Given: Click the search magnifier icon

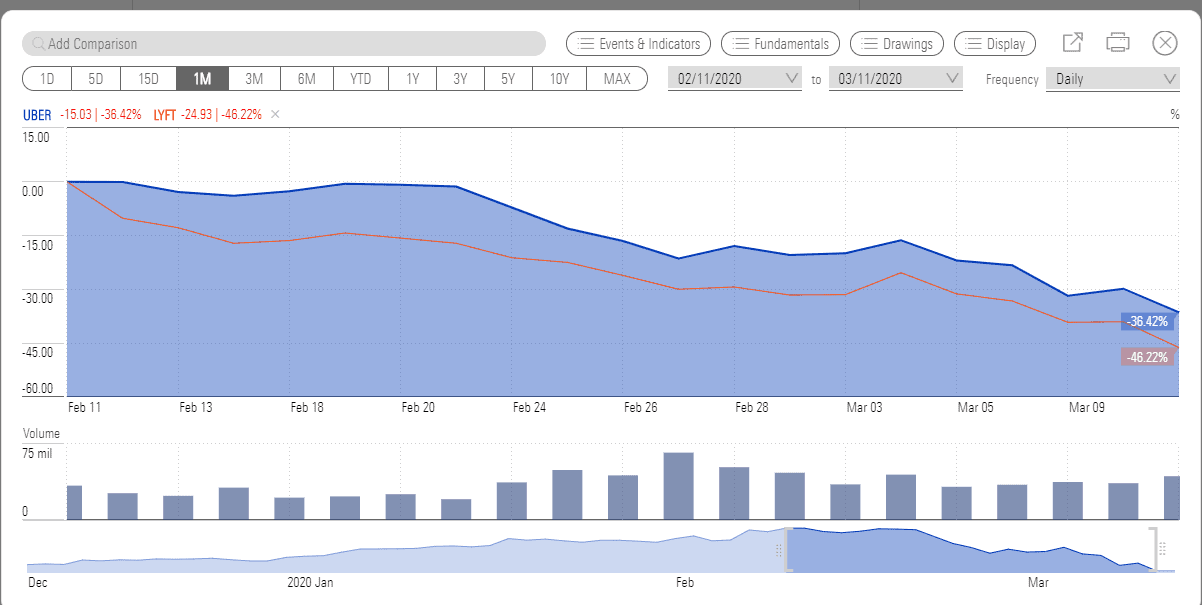Looking at the screenshot, I should tap(38, 44).
